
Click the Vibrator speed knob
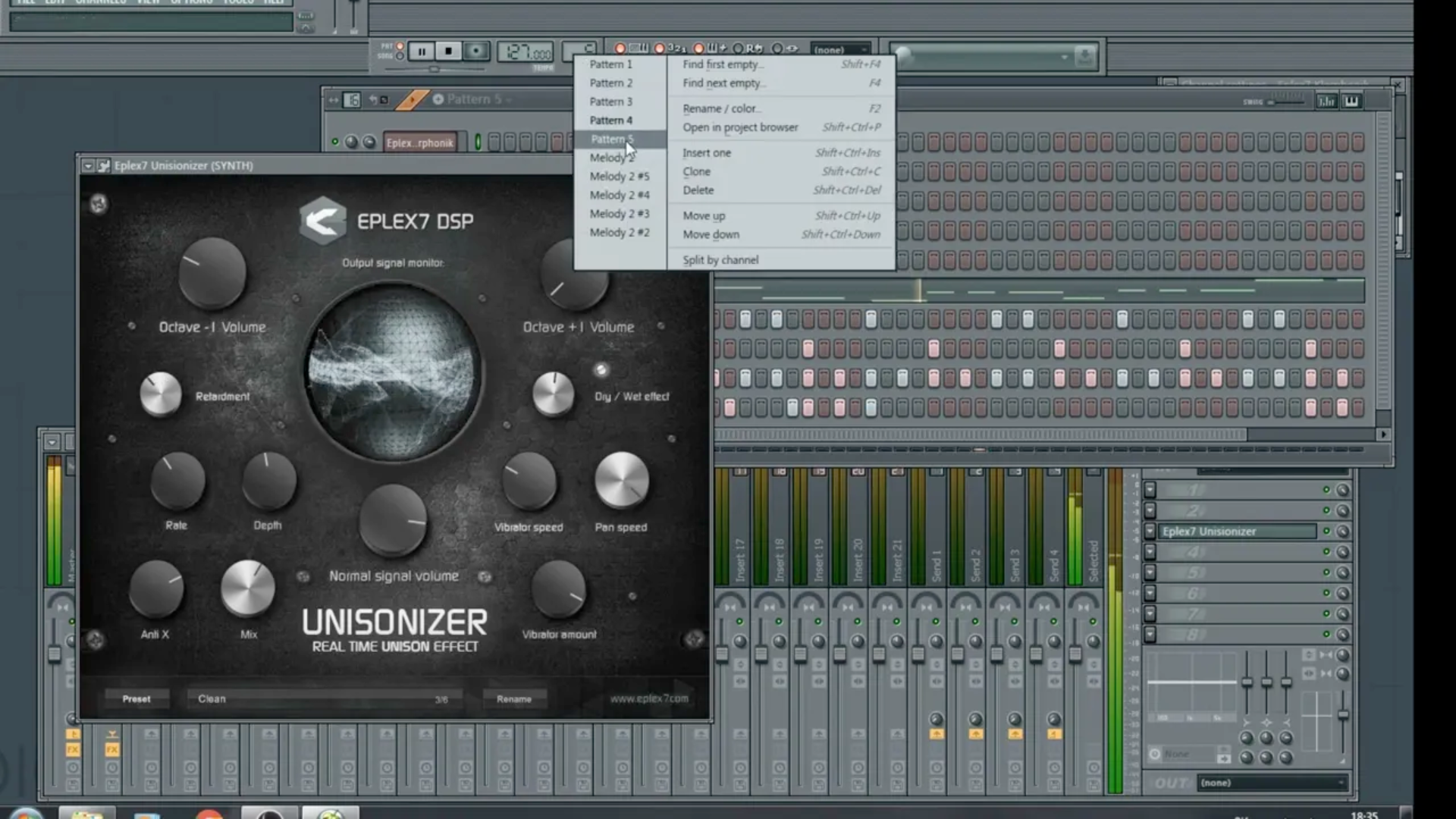(x=529, y=482)
